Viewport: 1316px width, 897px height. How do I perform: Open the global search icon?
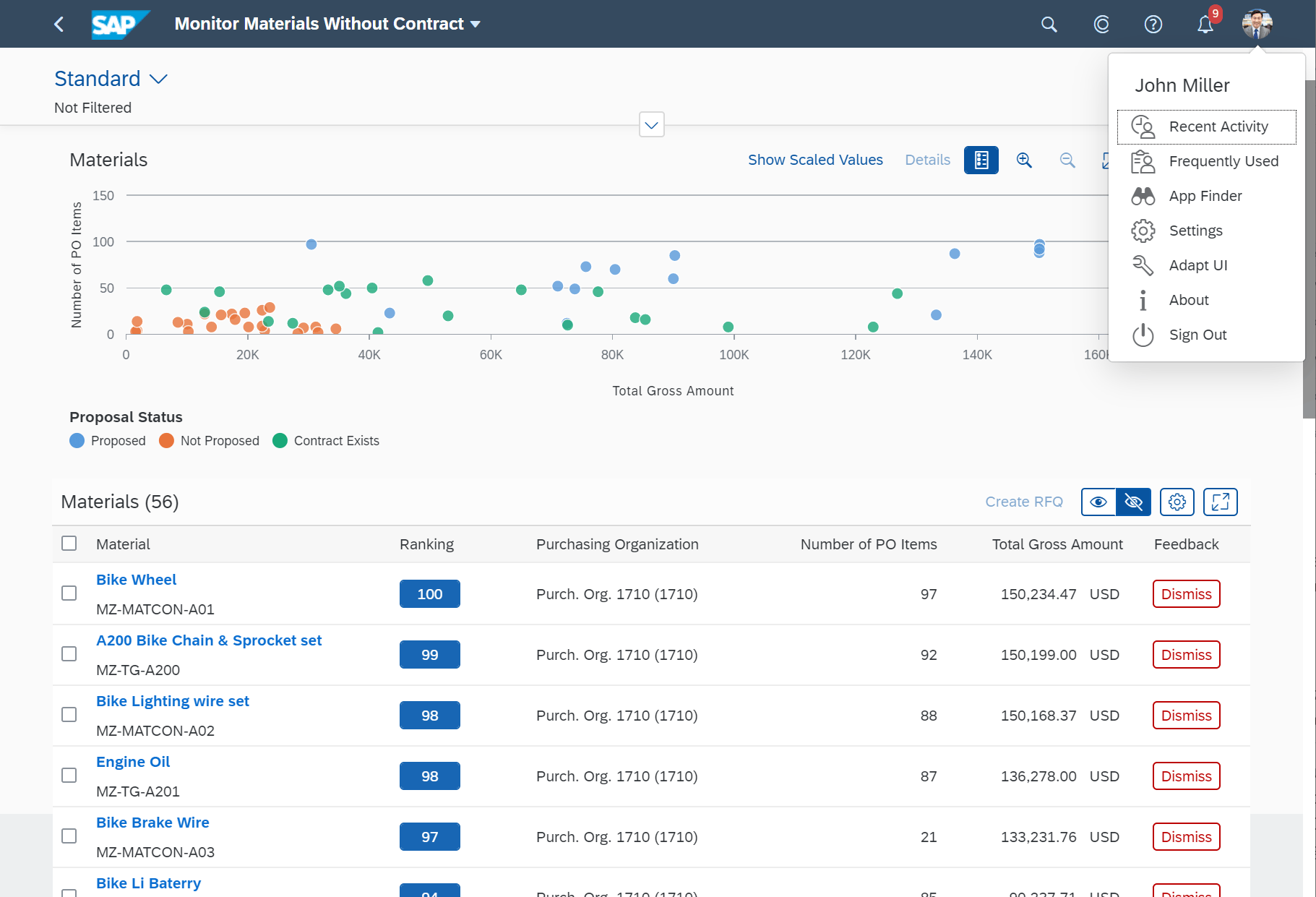coord(1049,24)
